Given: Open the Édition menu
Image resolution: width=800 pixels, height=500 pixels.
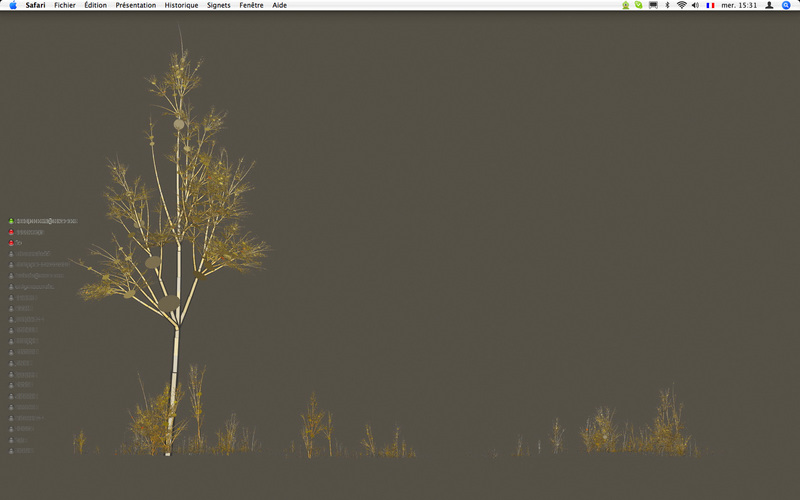Looking at the screenshot, I should [95, 5].
